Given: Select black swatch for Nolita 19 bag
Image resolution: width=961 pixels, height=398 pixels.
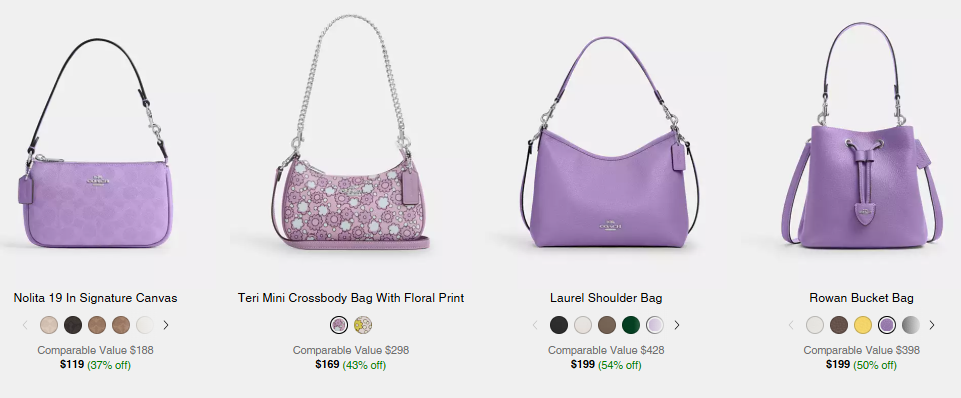Looking at the screenshot, I should (73, 325).
